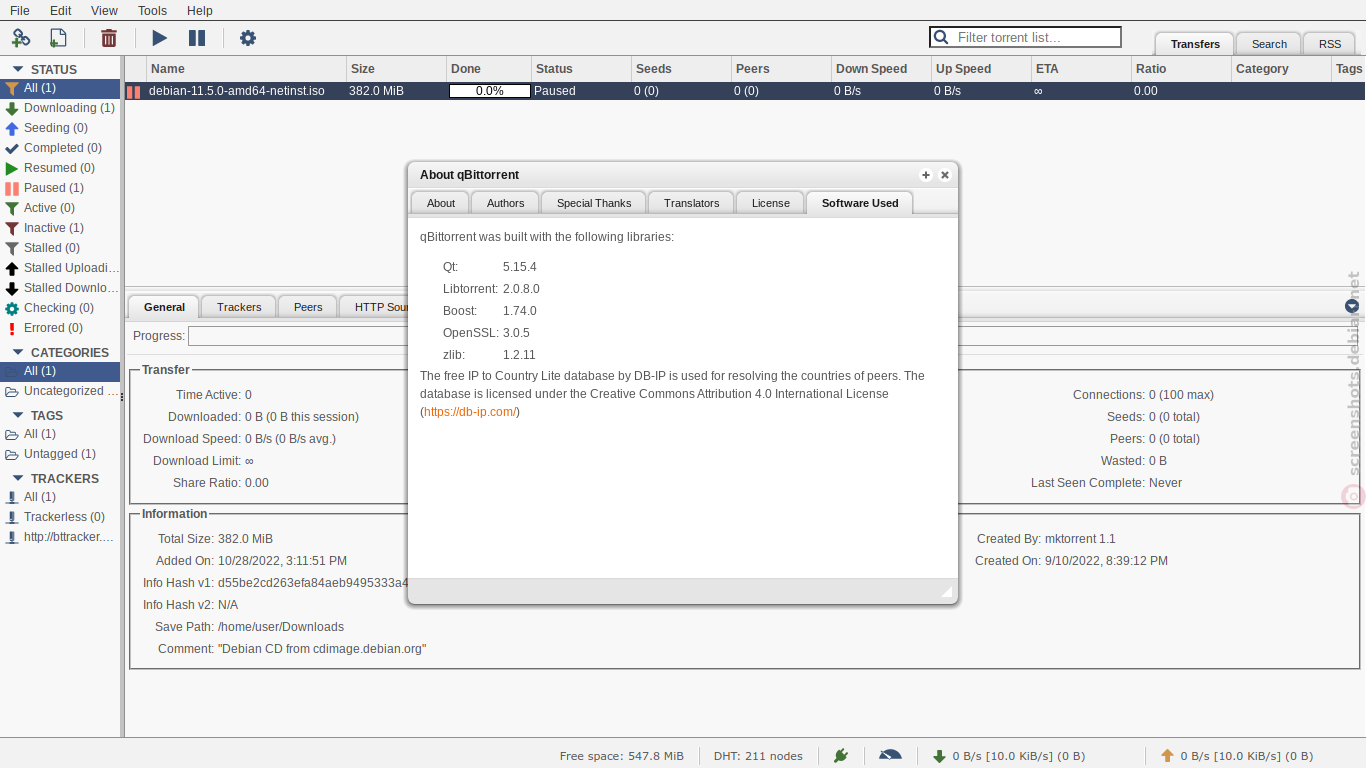Viewport: 1366px width, 768px height.
Task: Select the Checking (0) status filter
Action: coord(60,308)
